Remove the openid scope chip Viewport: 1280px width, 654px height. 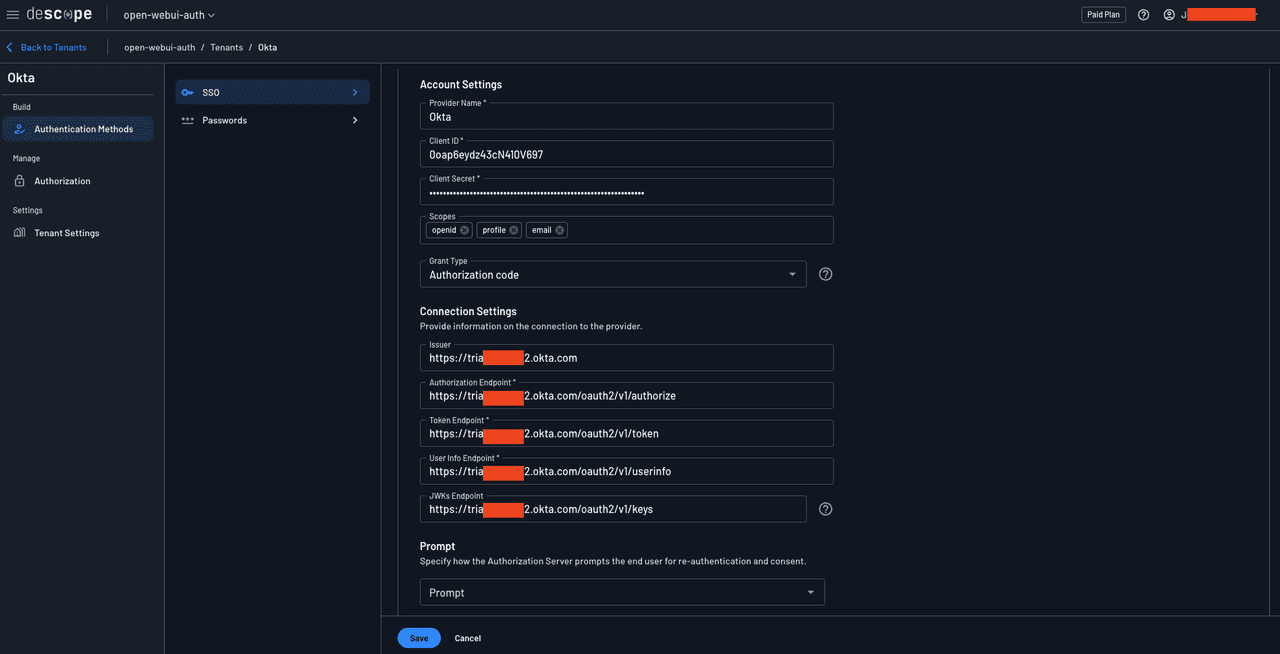(465, 230)
